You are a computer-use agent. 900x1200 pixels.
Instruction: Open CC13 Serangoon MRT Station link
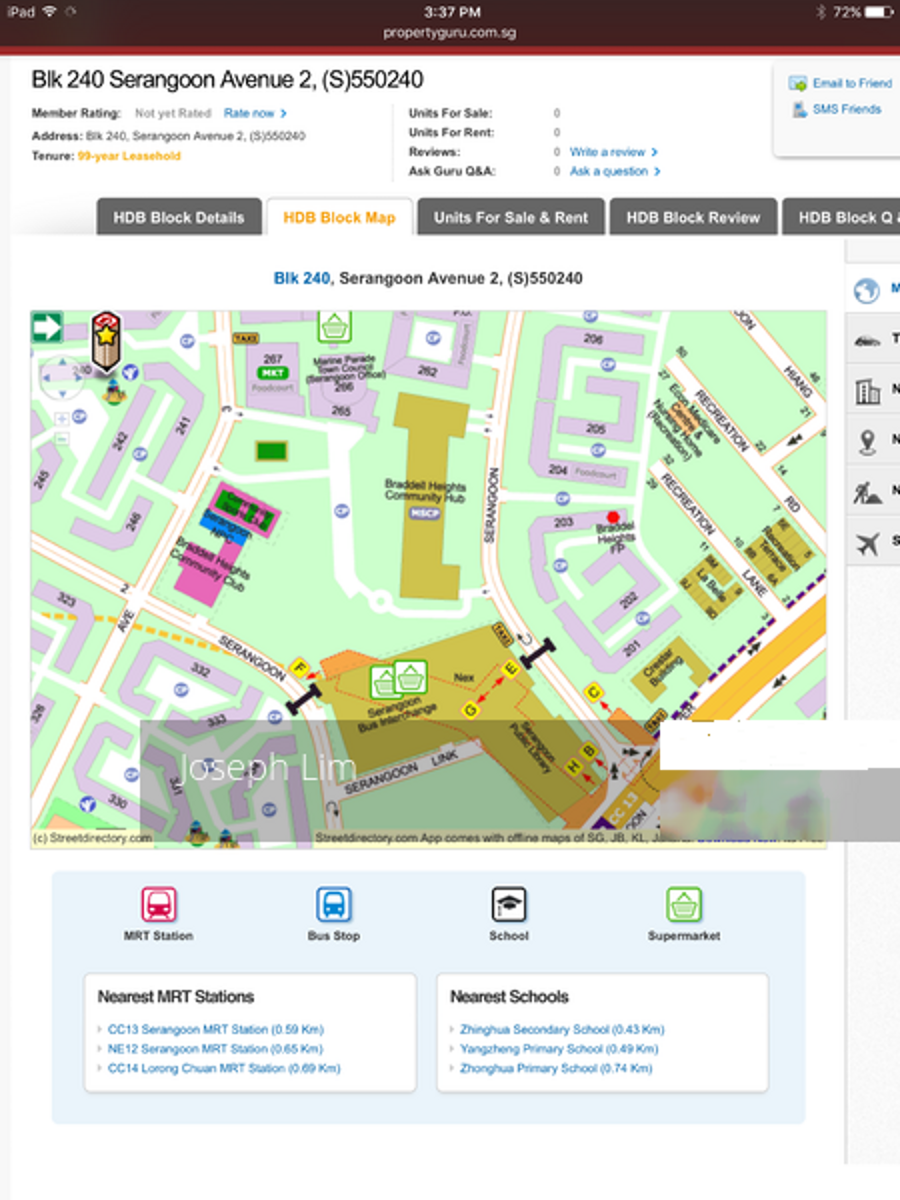[215, 1029]
